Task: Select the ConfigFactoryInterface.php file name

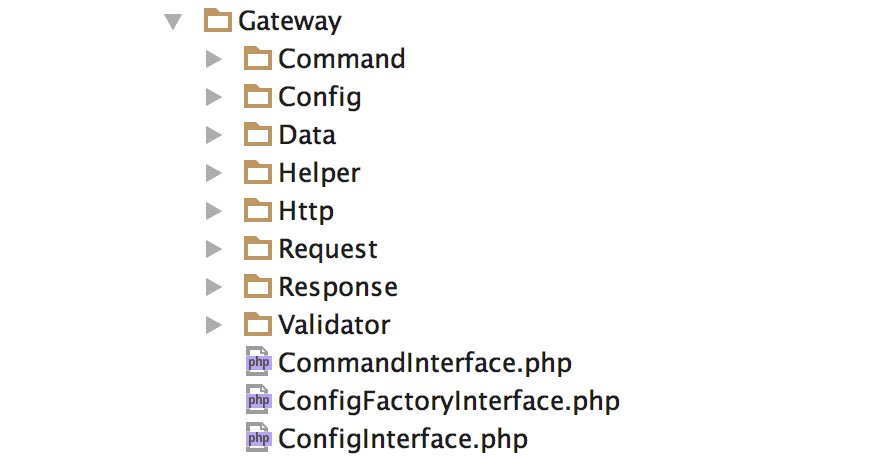Action: point(449,401)
